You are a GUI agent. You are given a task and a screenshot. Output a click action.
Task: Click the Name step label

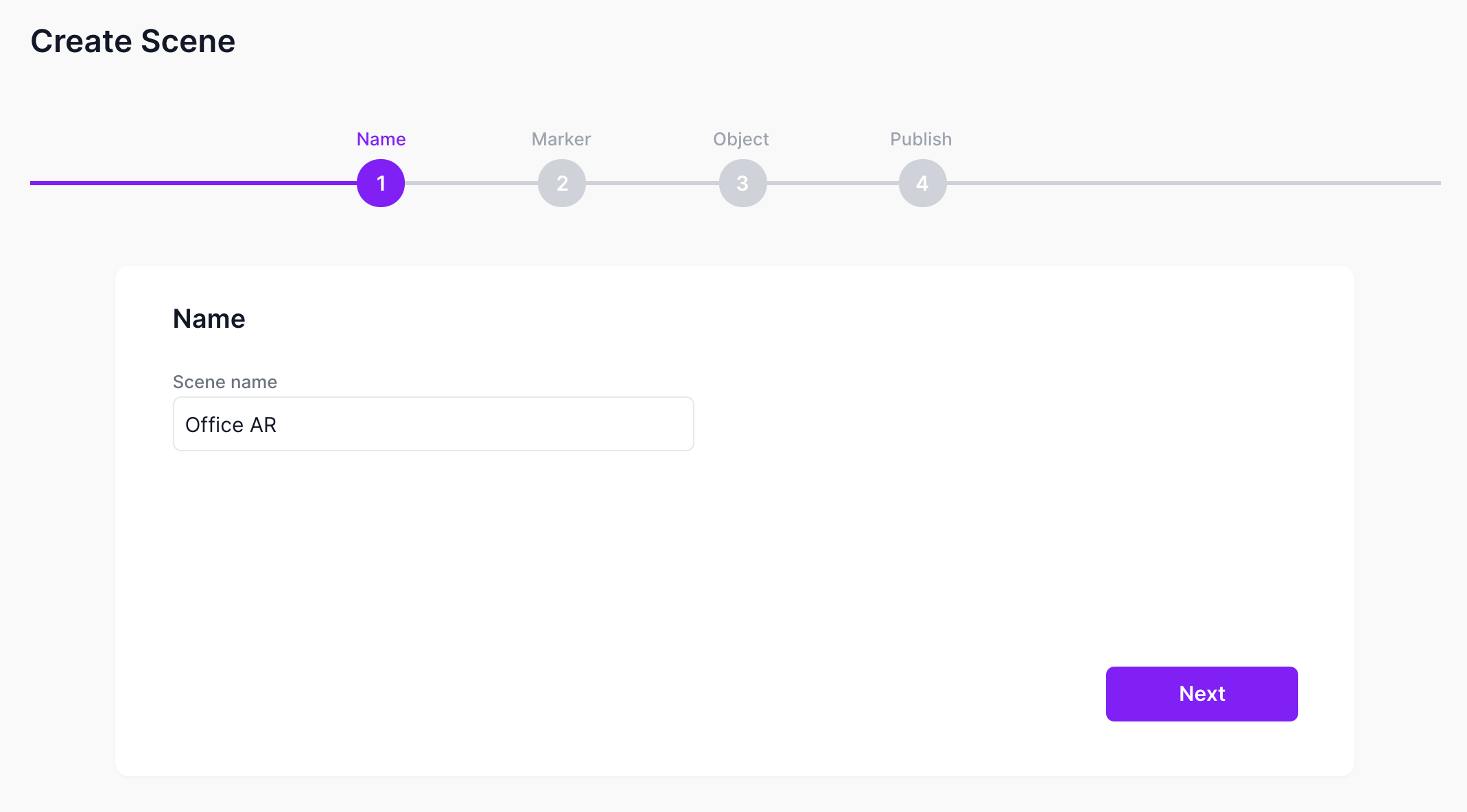(381, 139)
